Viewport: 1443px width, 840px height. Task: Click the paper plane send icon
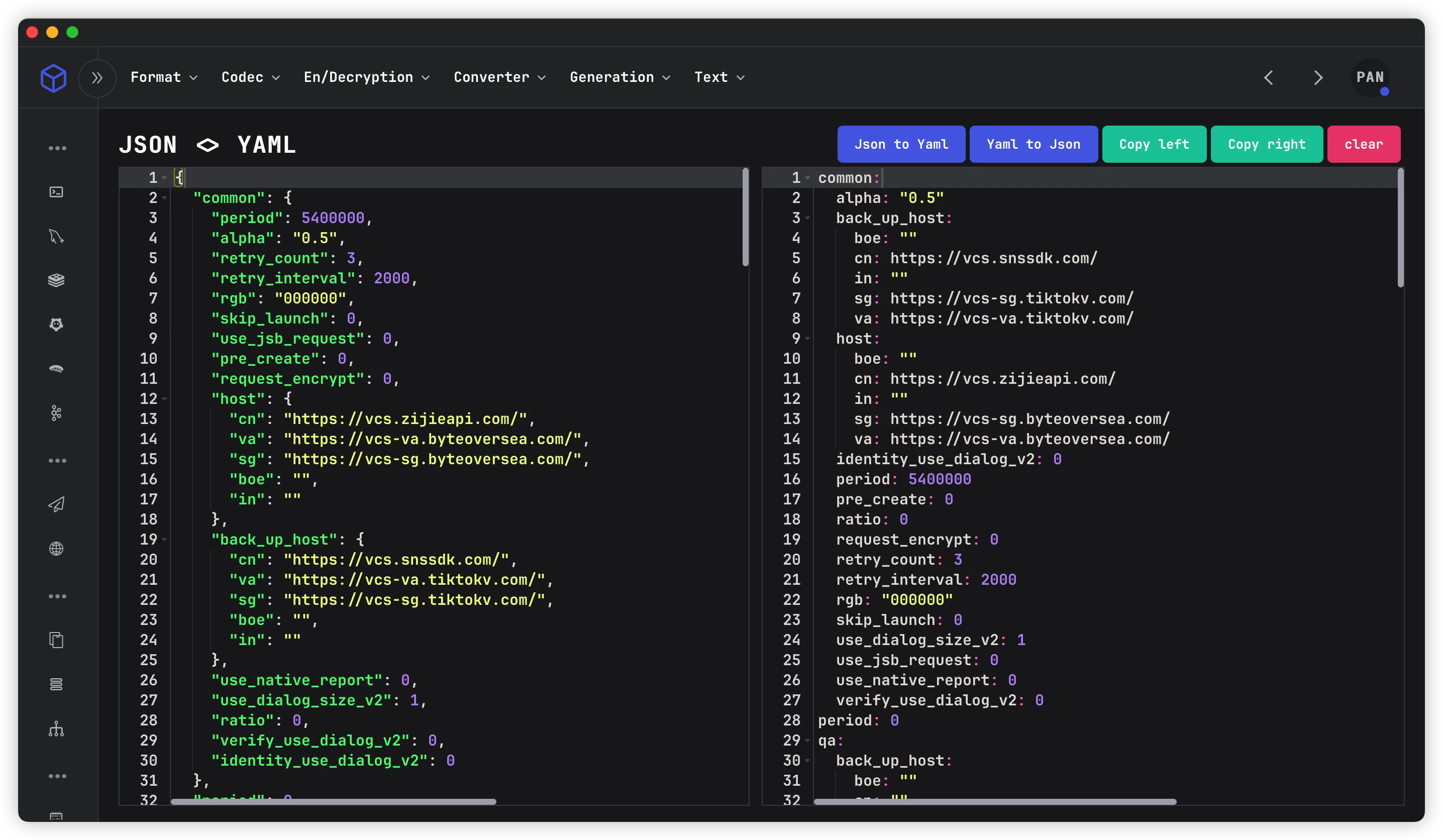coord(56,504)
